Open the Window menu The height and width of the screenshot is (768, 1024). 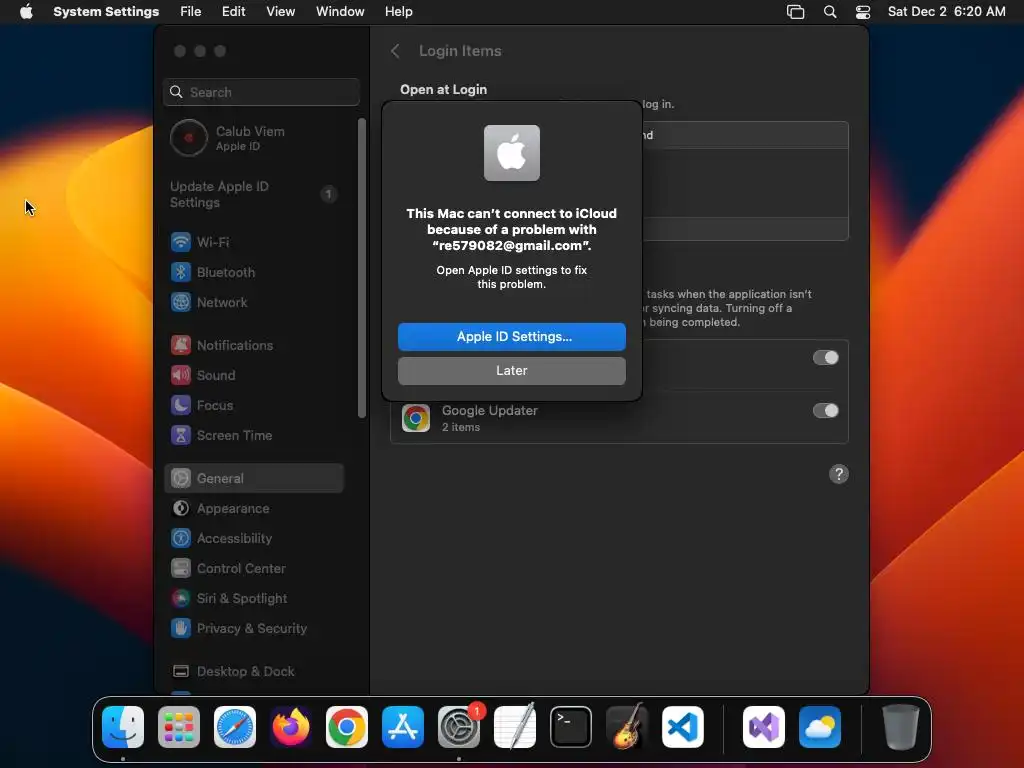pyautogui.click(x=340, y=12)
